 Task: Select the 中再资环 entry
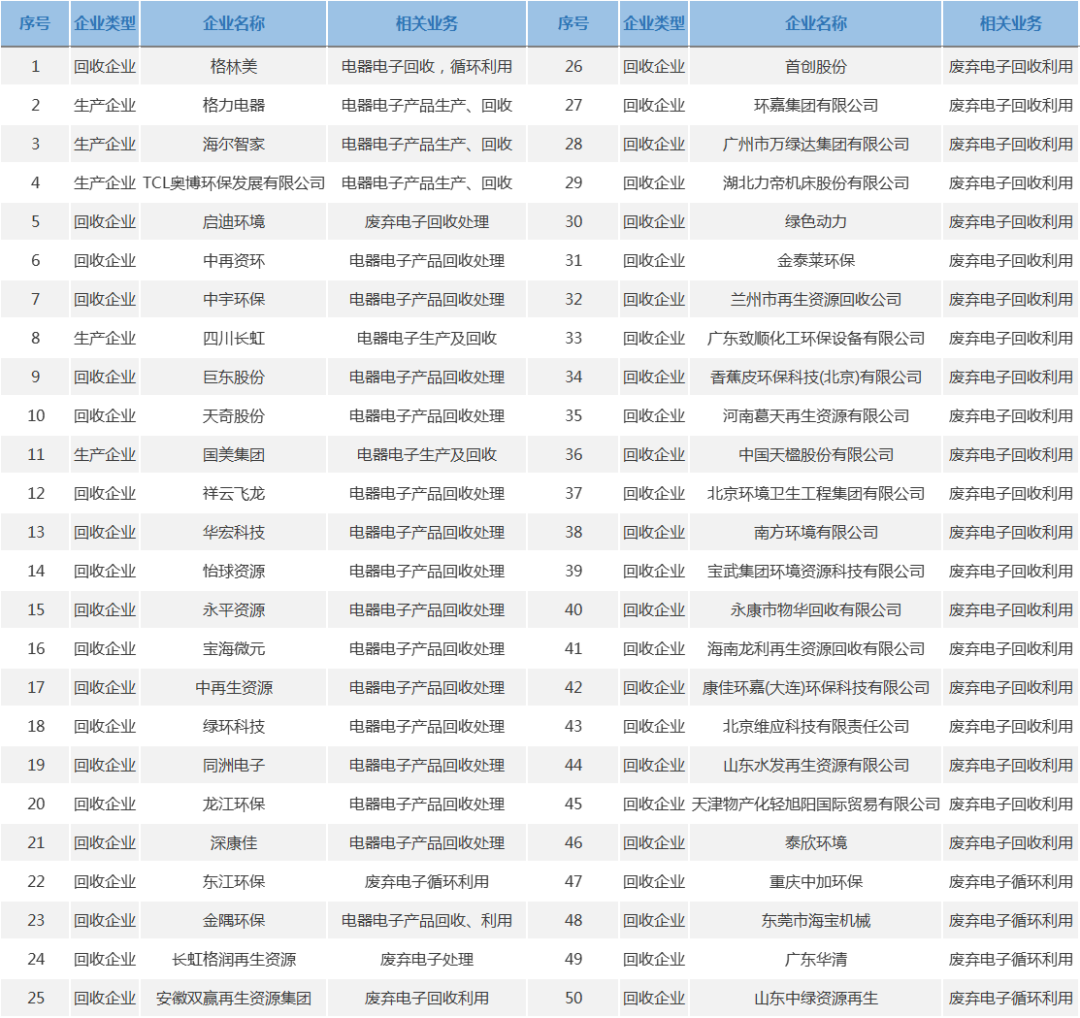[x=233, y=260]
